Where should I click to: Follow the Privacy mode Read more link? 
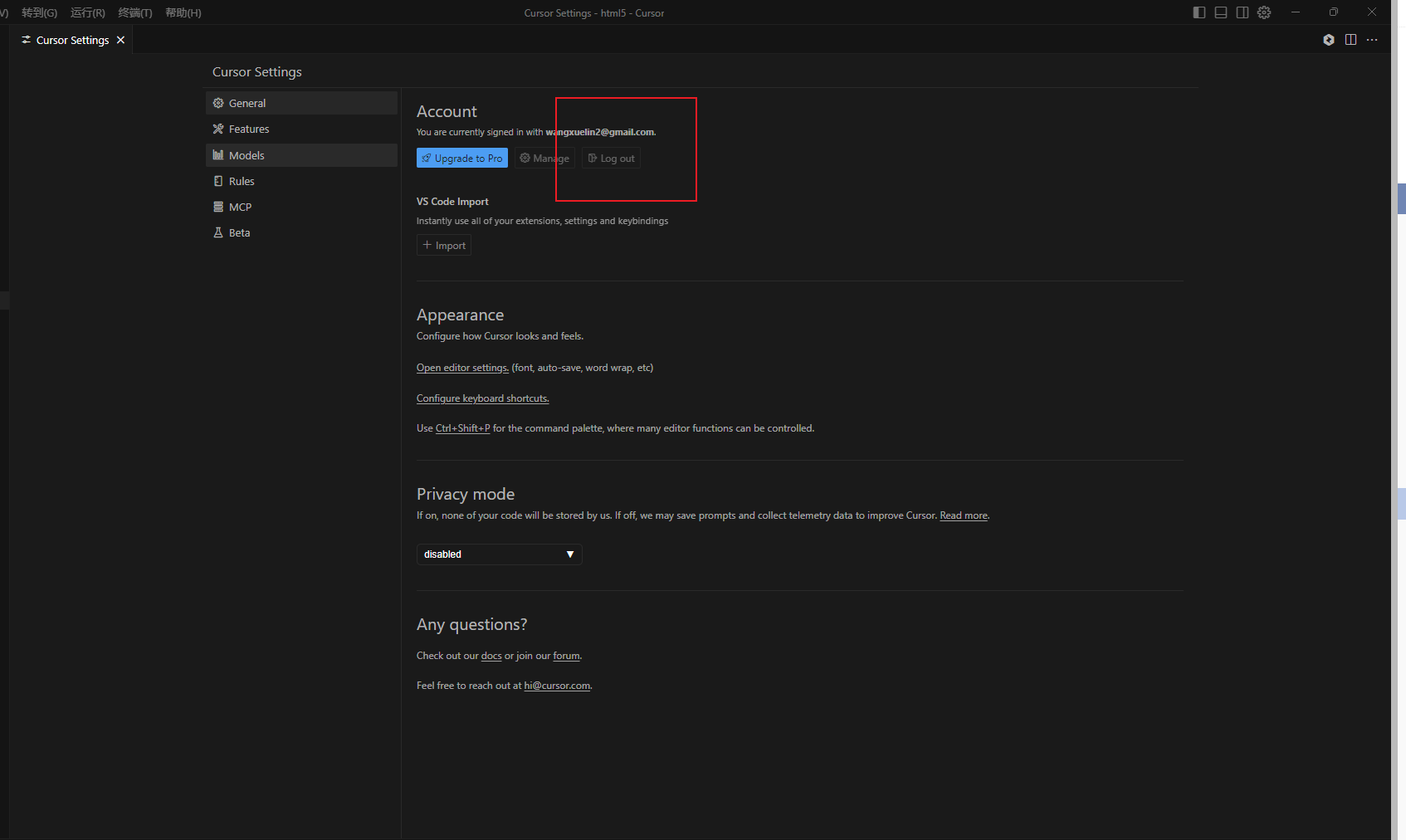pos(964,515)
